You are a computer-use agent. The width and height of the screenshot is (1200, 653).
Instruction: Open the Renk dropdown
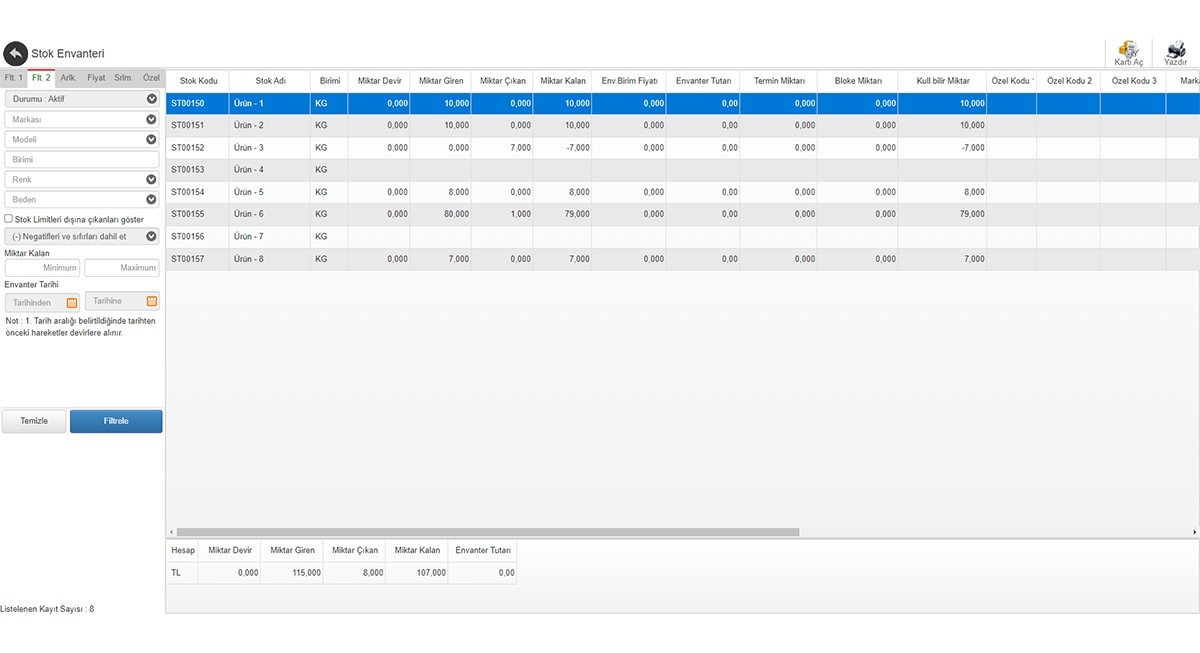coord(151,180)
